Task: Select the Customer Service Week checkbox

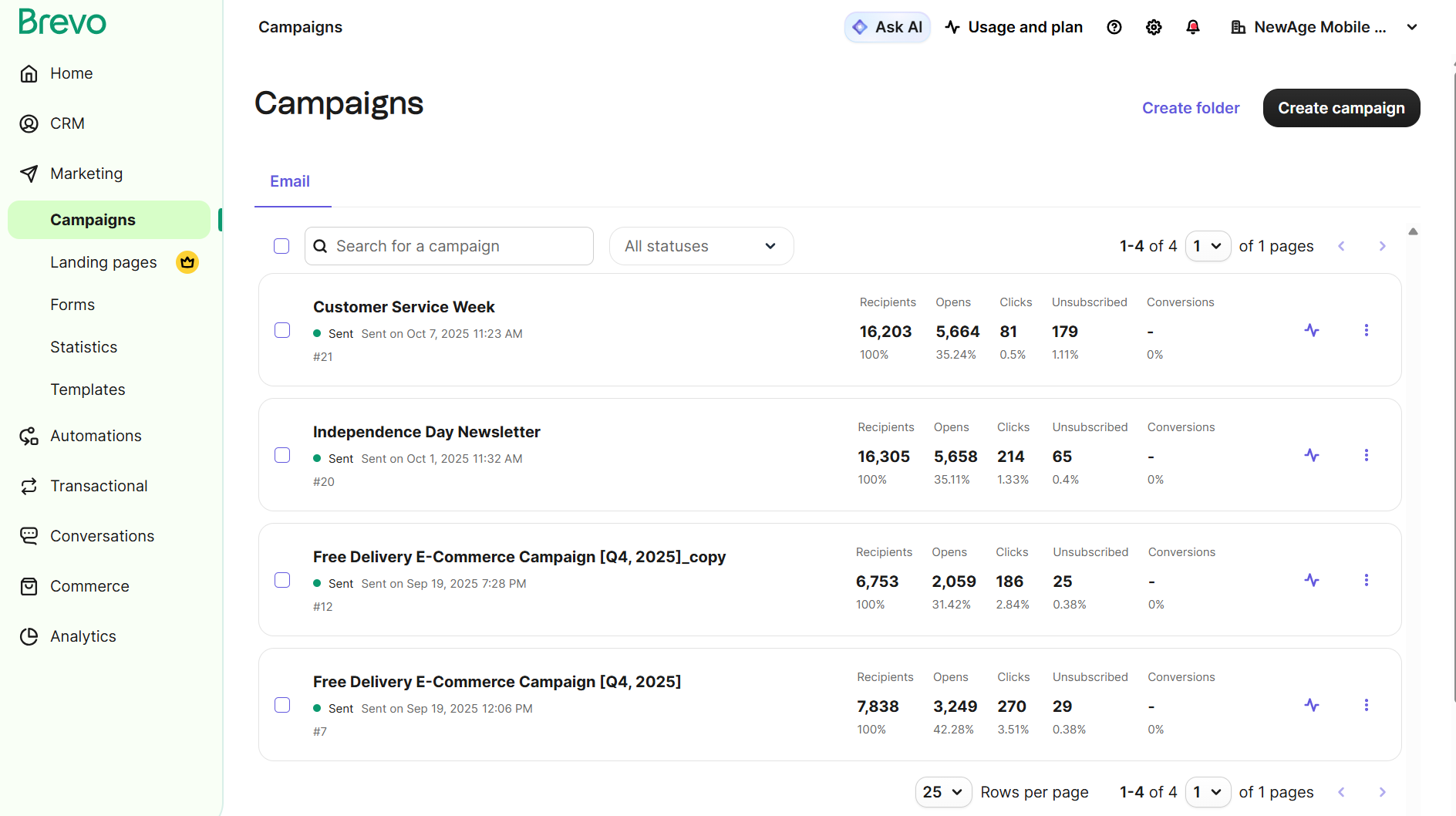Action: [x=282, y=330]
